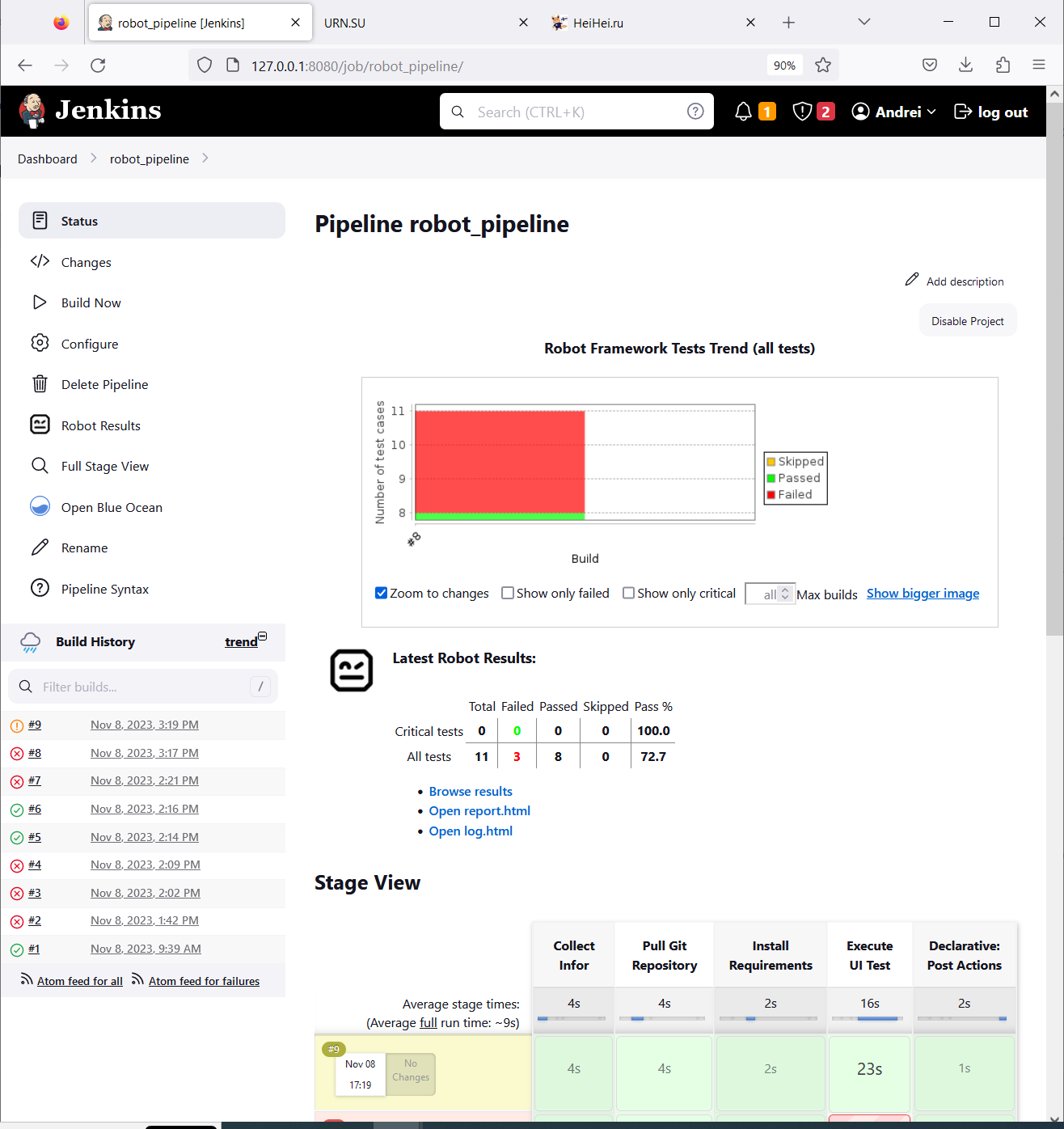Open the notifications bell icon
This screenshot has width=1064, height=1129.
tap(743, 112)
